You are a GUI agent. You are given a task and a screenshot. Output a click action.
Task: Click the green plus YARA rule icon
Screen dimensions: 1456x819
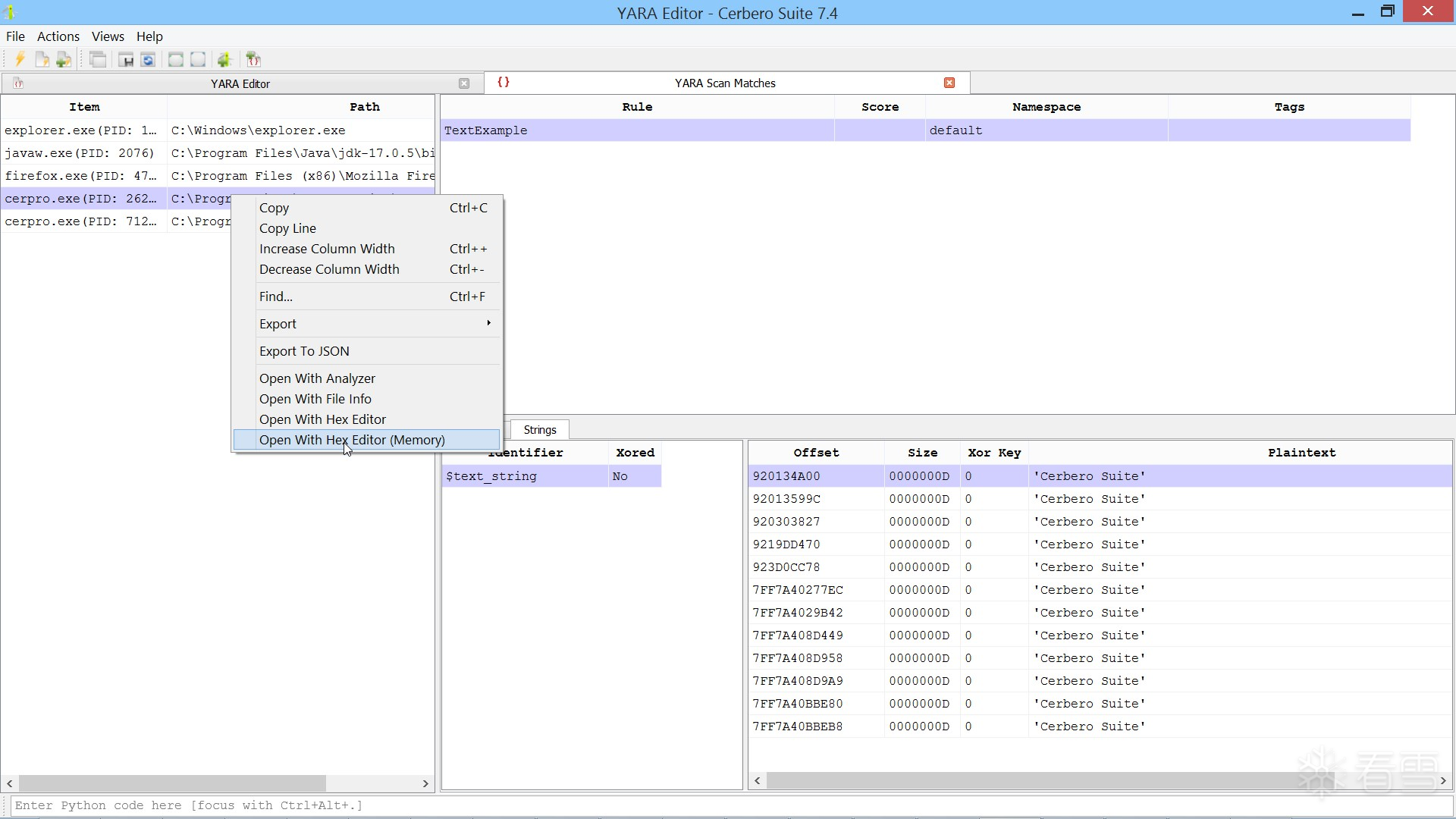point(253,59)
